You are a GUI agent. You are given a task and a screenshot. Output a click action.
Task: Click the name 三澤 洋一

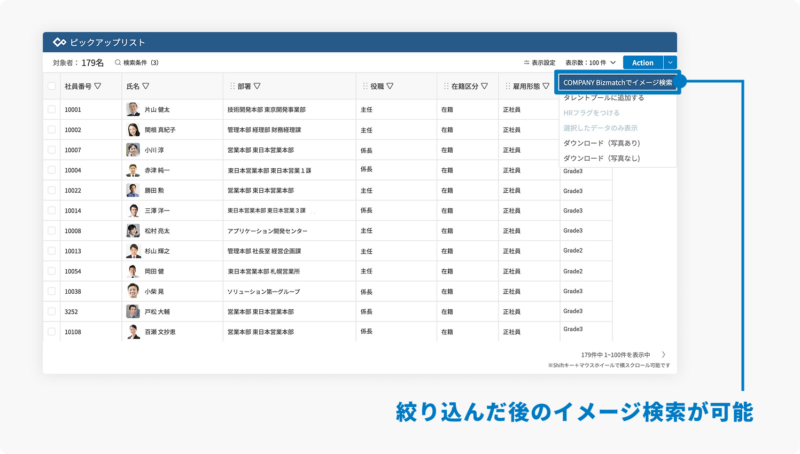pos(157,211)
